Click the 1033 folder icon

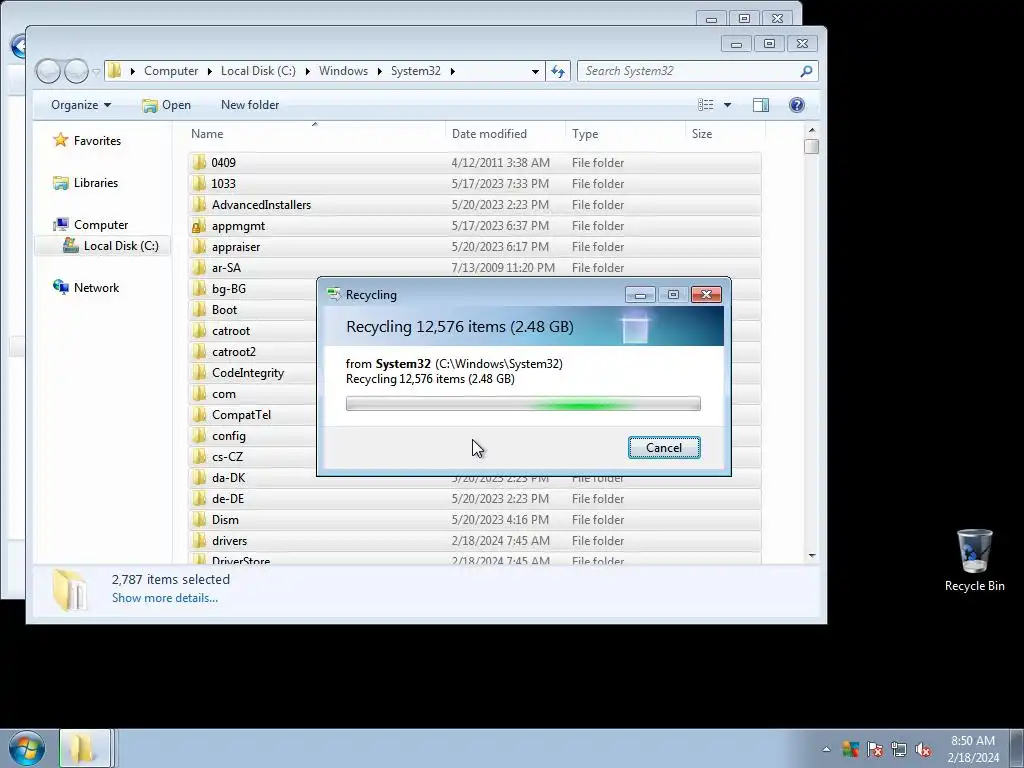point(199,183)
